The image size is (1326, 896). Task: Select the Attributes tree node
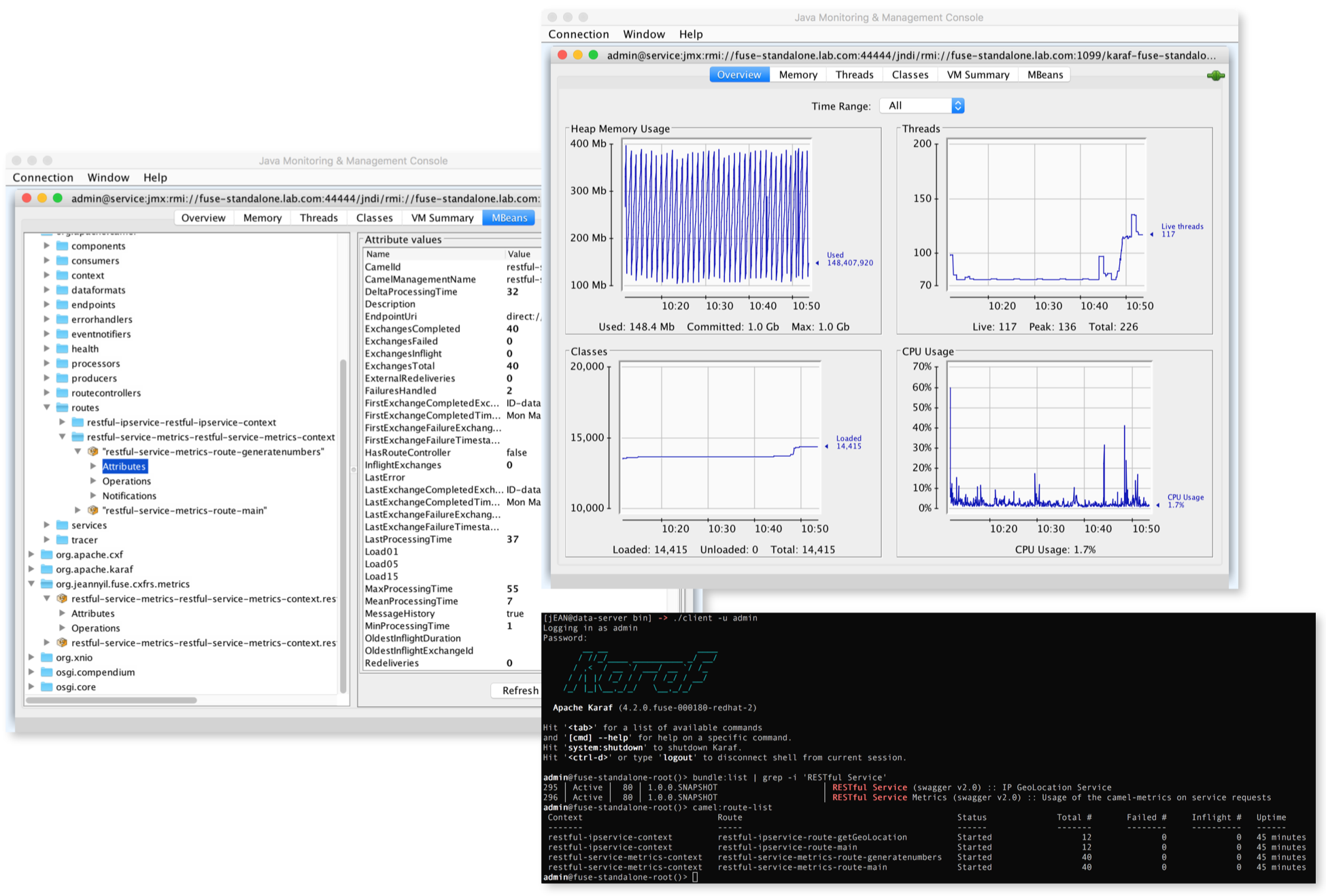click(124, 466)
